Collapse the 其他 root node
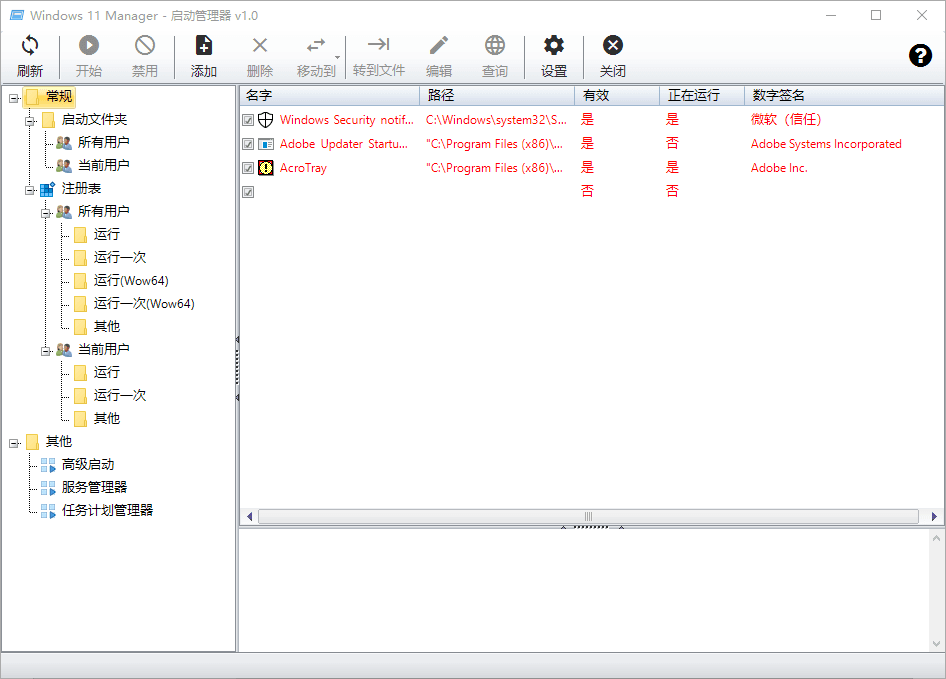This screenshot has width=946, height=679. [x=14, y=443]
